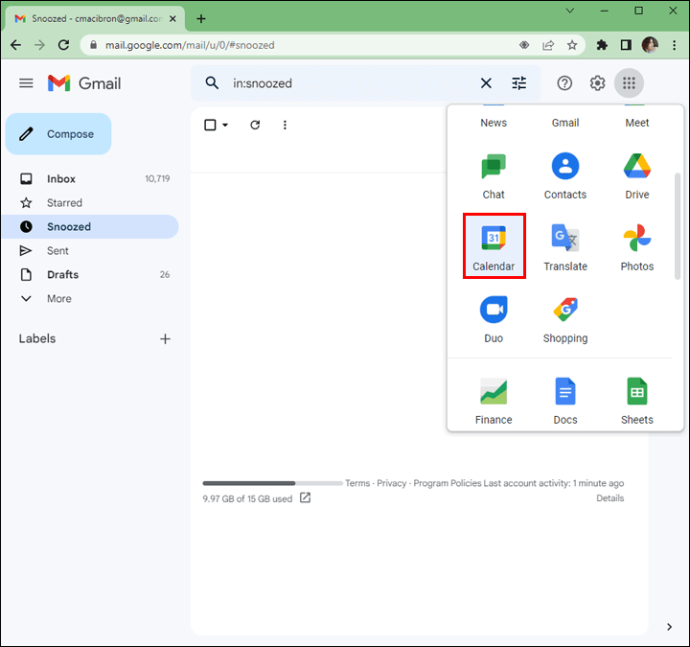
Task: Click the Gmail logo
Action: [x=84, y=83]
